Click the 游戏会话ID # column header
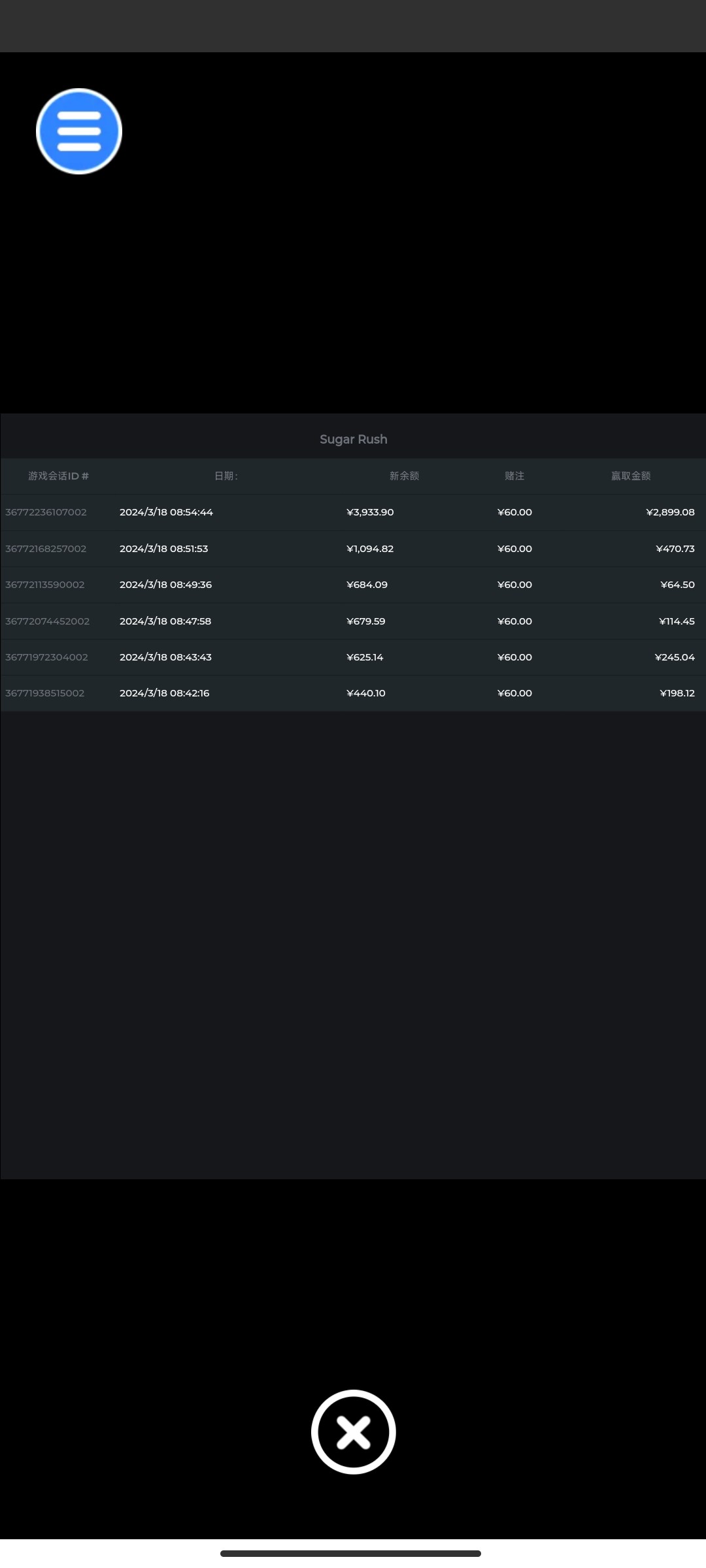The height and width of the screenshot is (1568, 706). [x=58, y=476]
